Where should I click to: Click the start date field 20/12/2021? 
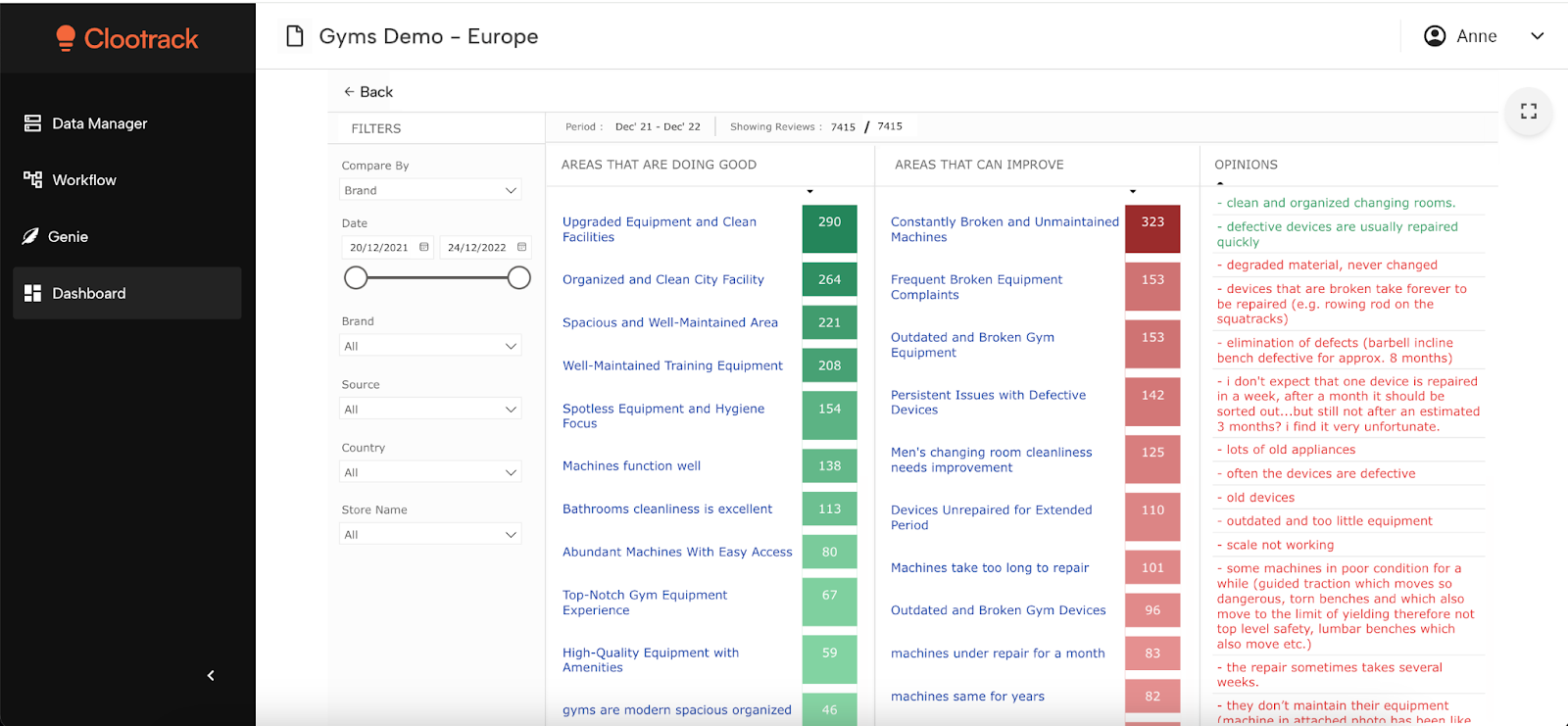pos(387,248)
